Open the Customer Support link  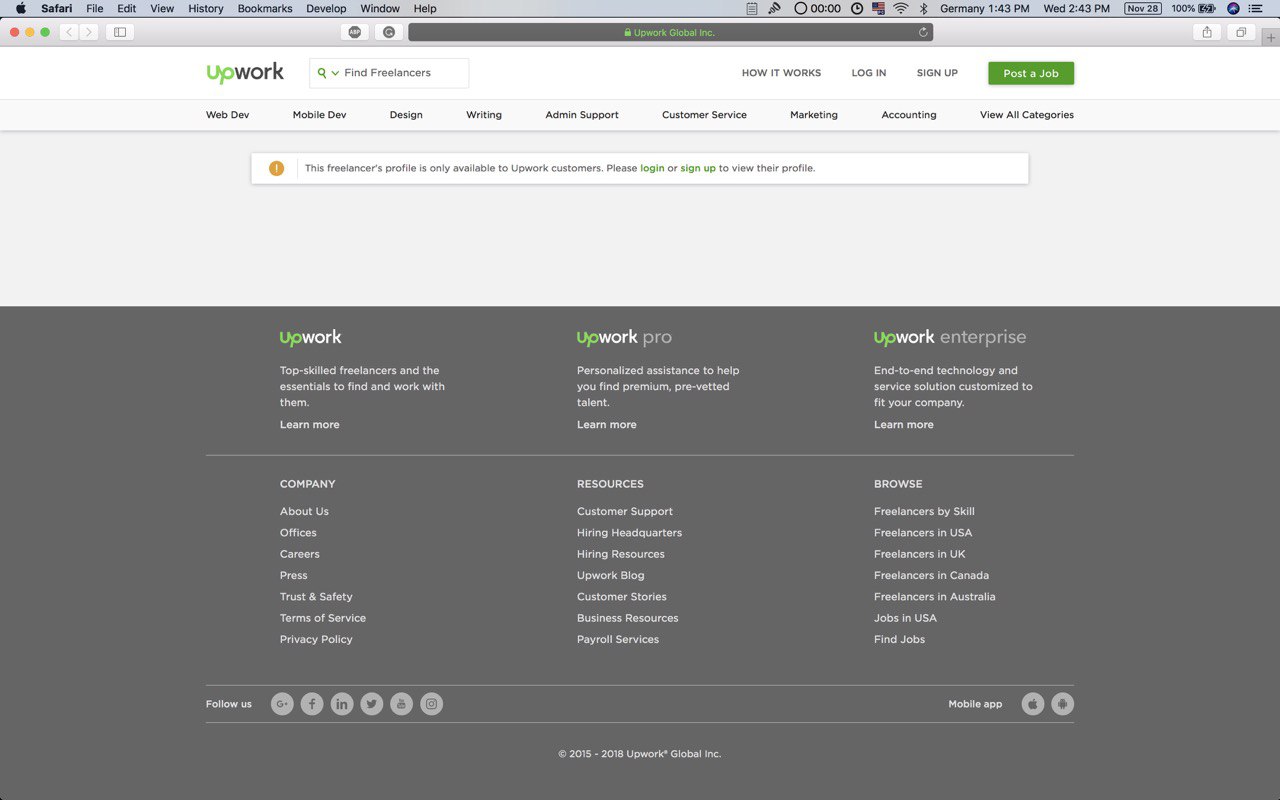pyautogui.click(x=625, y=512)
